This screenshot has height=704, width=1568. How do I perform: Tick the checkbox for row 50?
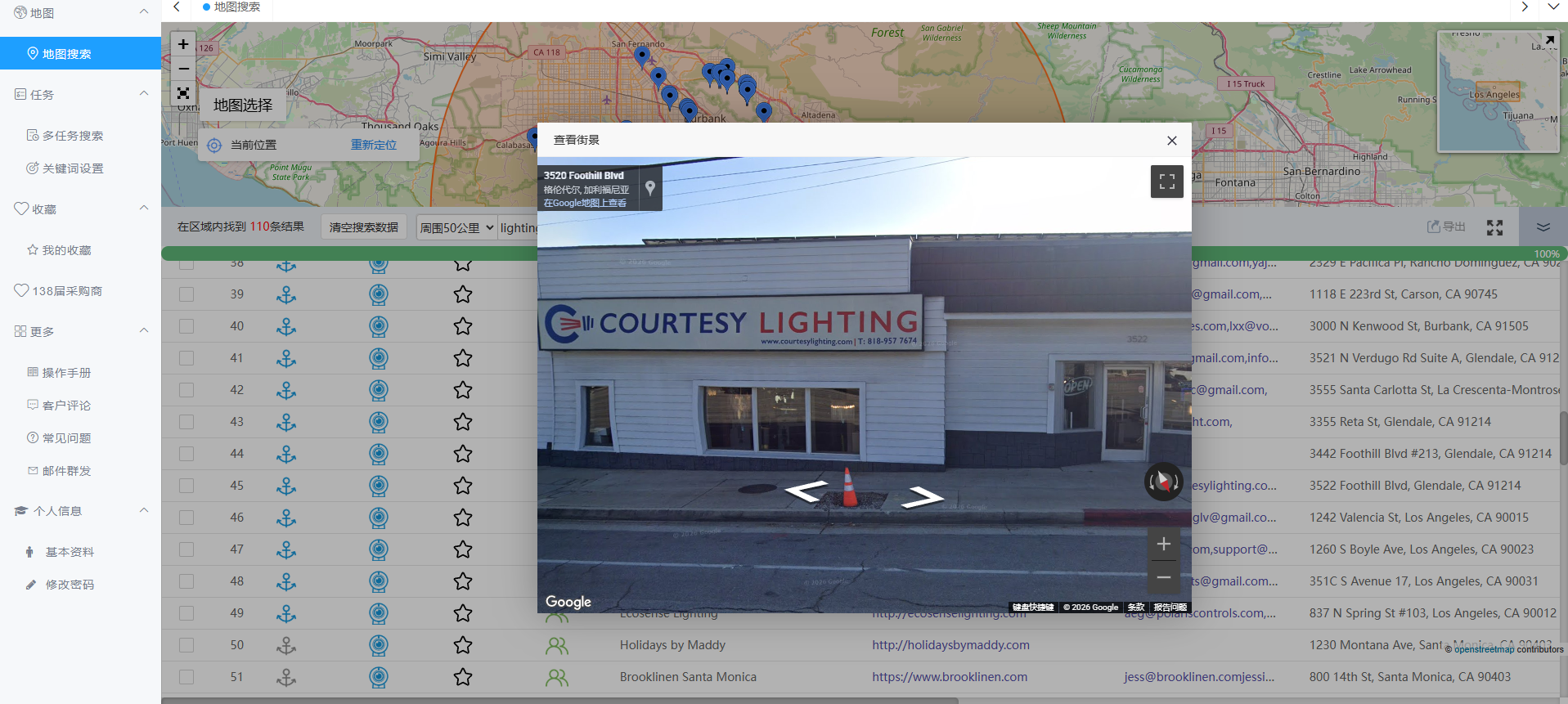click(186, 645)
